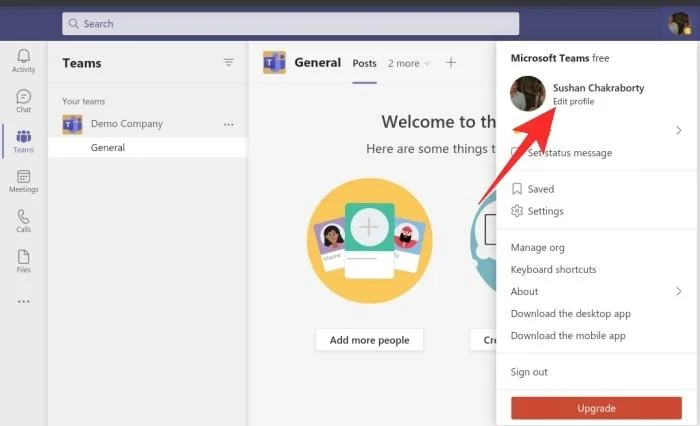Viewport: 700px width, 426px height.
Task: Click the profile avatar in top bar
Action: click(679, 24)
